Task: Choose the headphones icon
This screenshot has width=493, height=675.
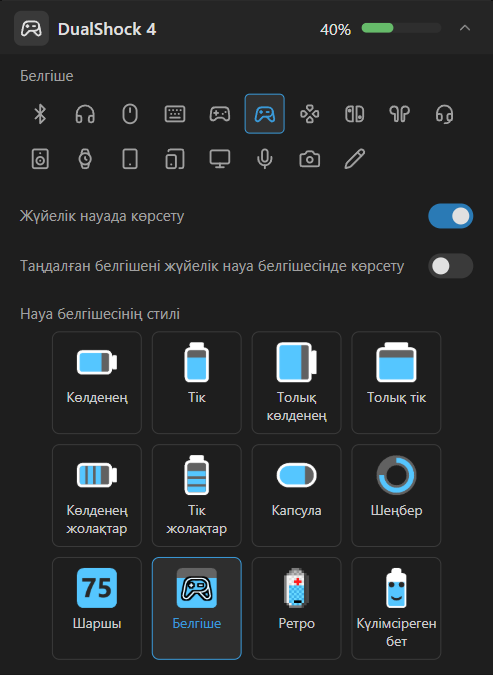Action: 85,114
